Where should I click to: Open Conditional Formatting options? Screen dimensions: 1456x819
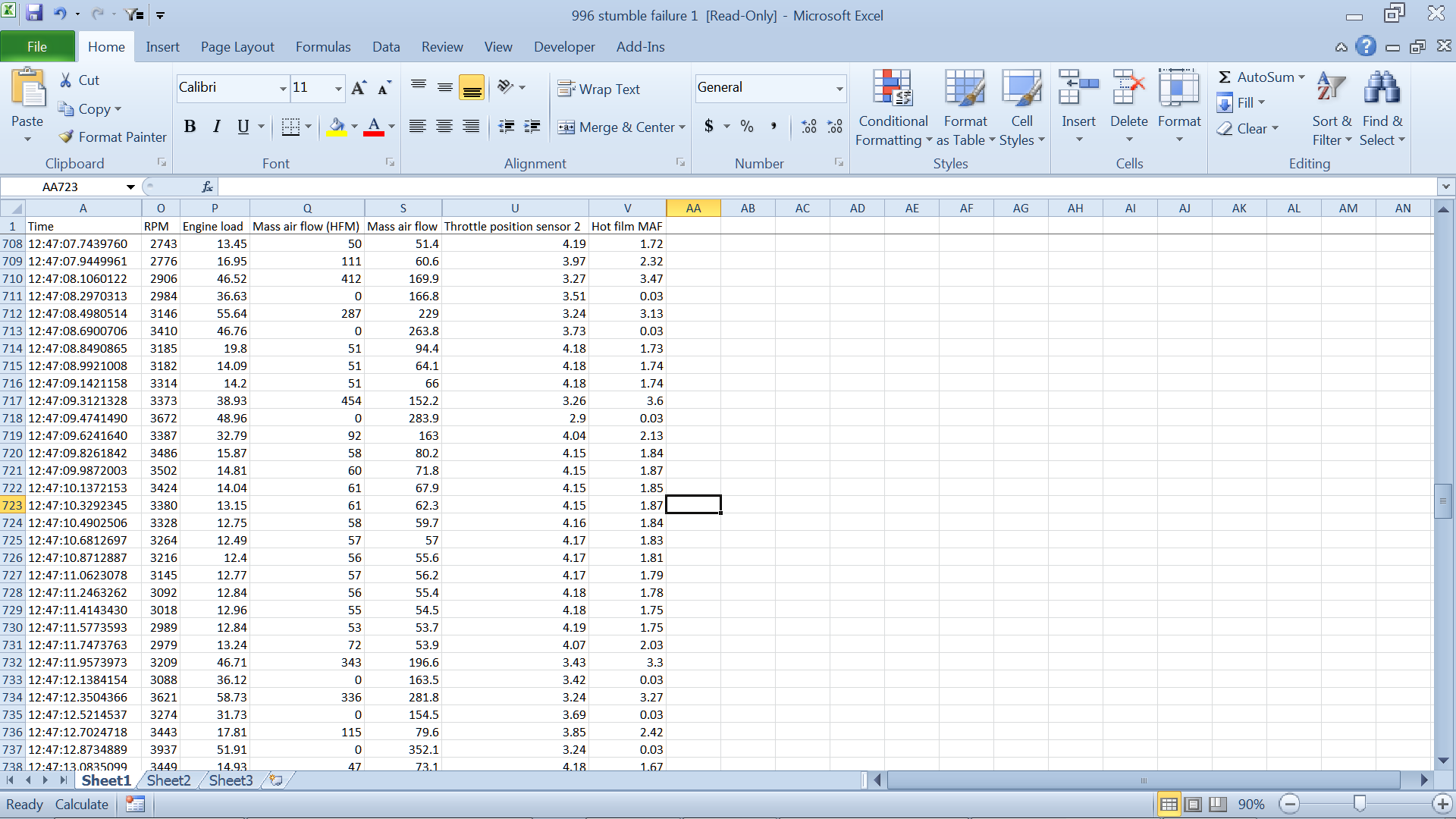[893, 106]
